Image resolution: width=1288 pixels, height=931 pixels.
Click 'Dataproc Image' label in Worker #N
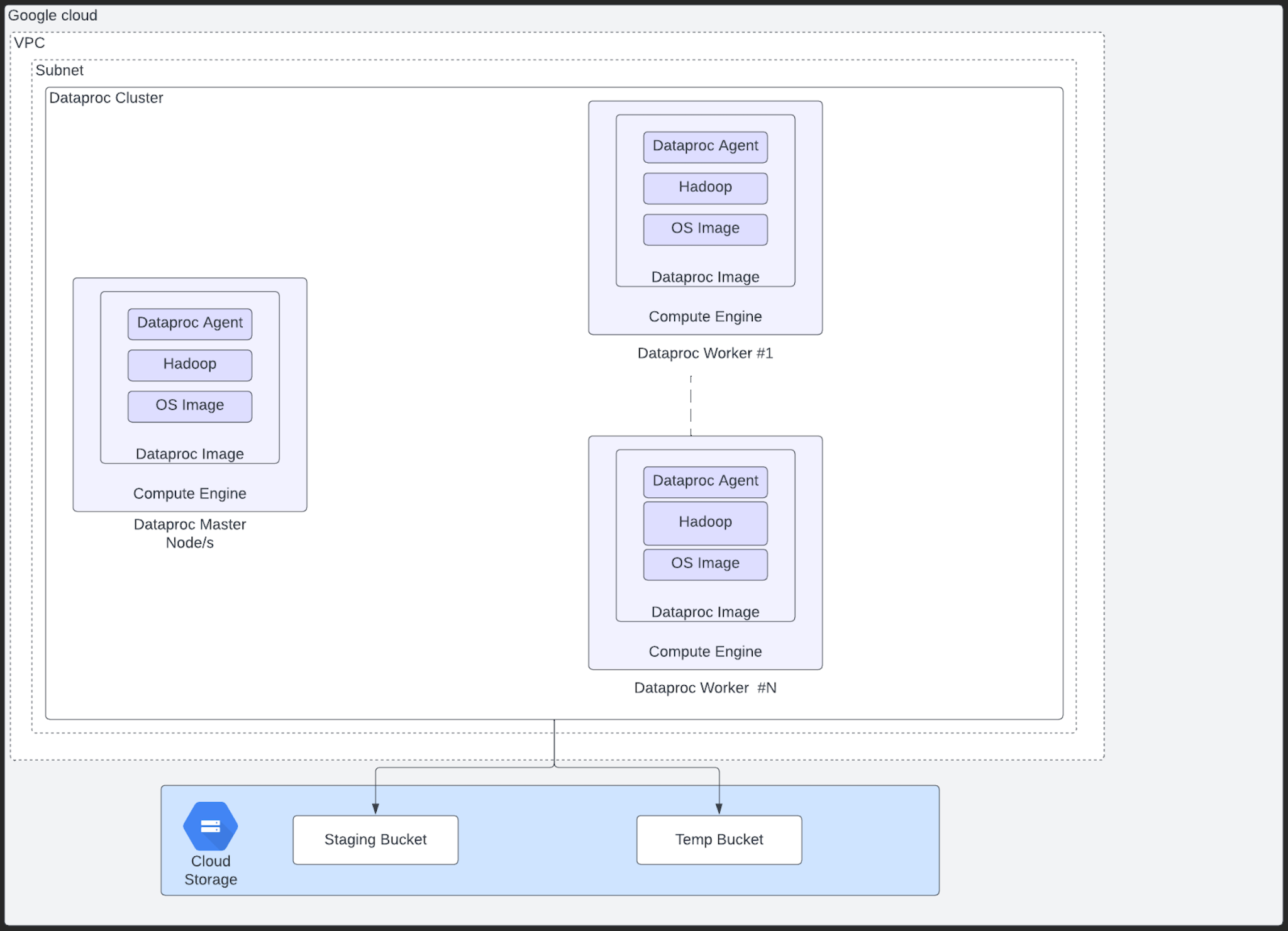(x=706, y=612)
